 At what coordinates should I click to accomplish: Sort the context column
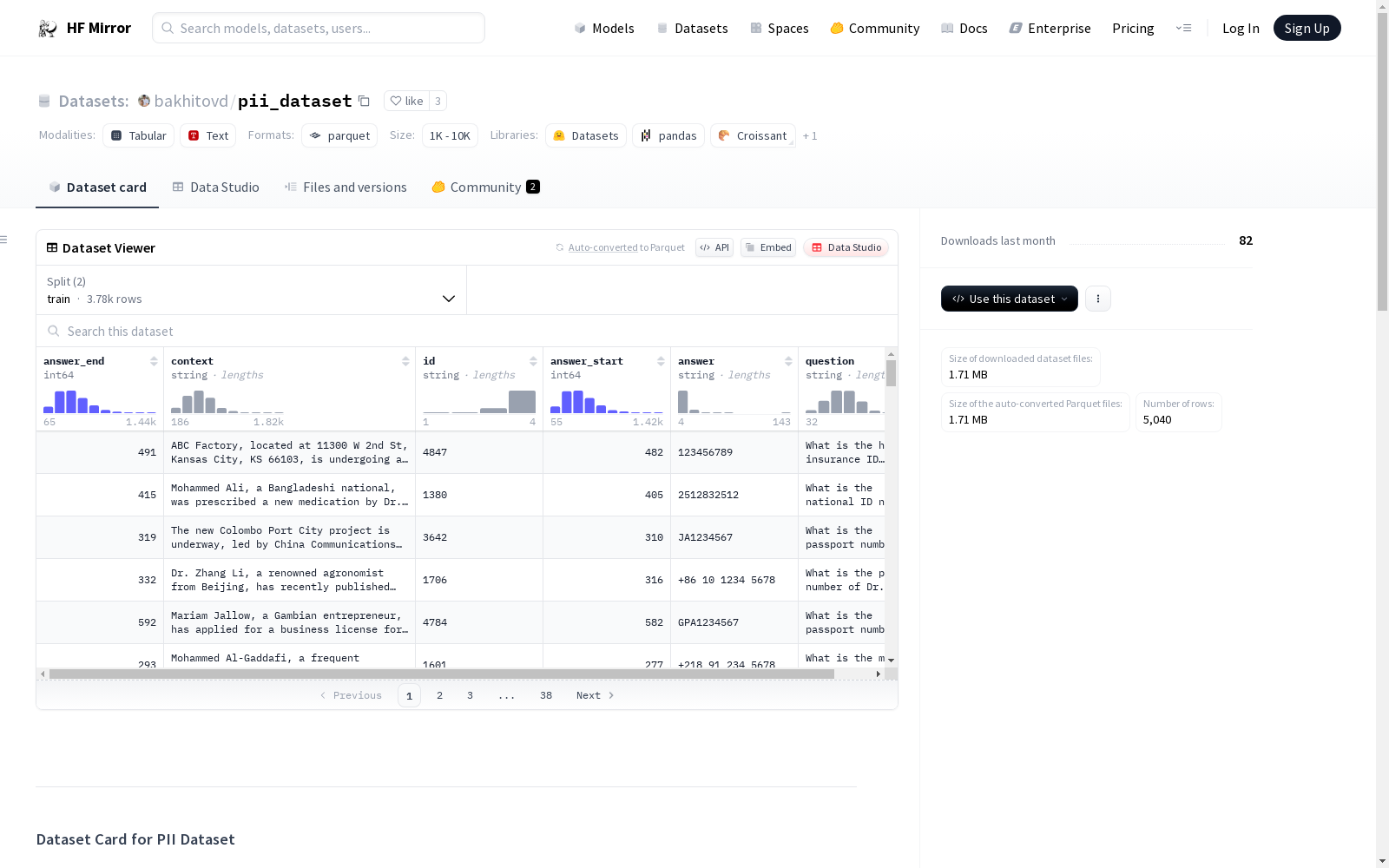(405, 361)
